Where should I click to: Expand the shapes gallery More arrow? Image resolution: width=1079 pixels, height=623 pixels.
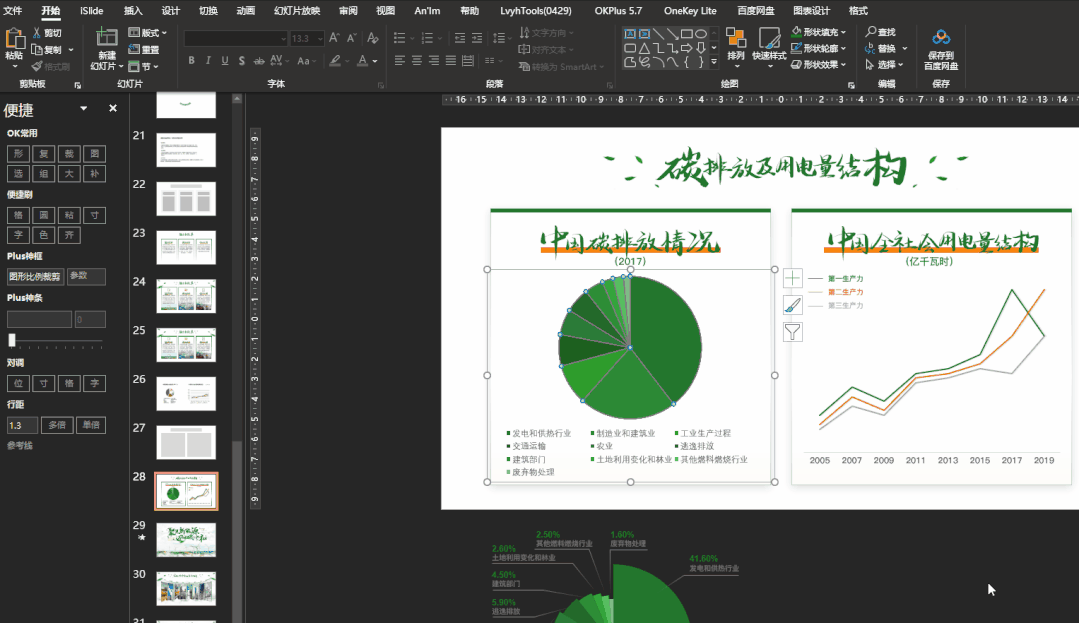(x=714, y=62)
